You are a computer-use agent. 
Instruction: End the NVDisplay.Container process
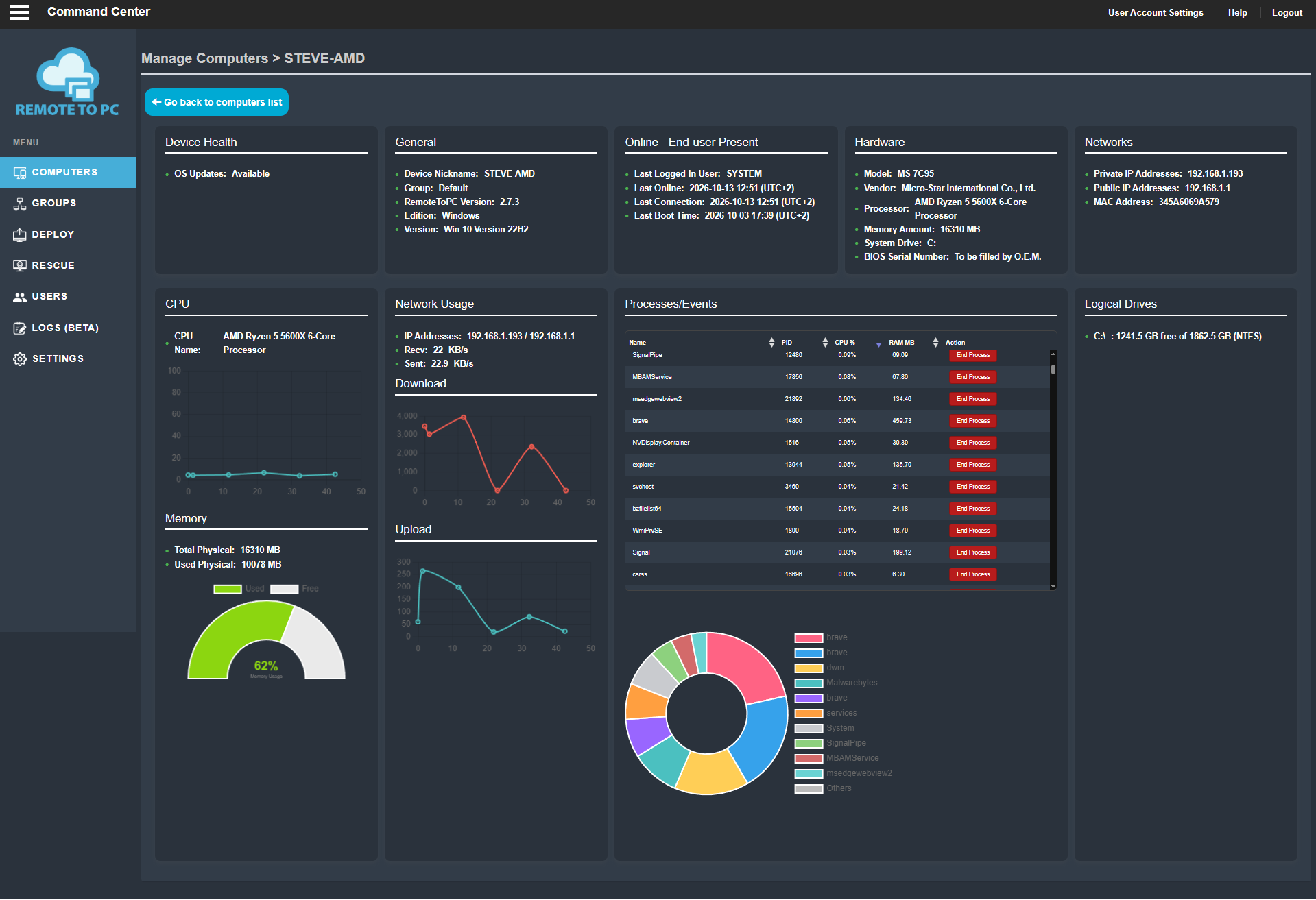[972, 443]
